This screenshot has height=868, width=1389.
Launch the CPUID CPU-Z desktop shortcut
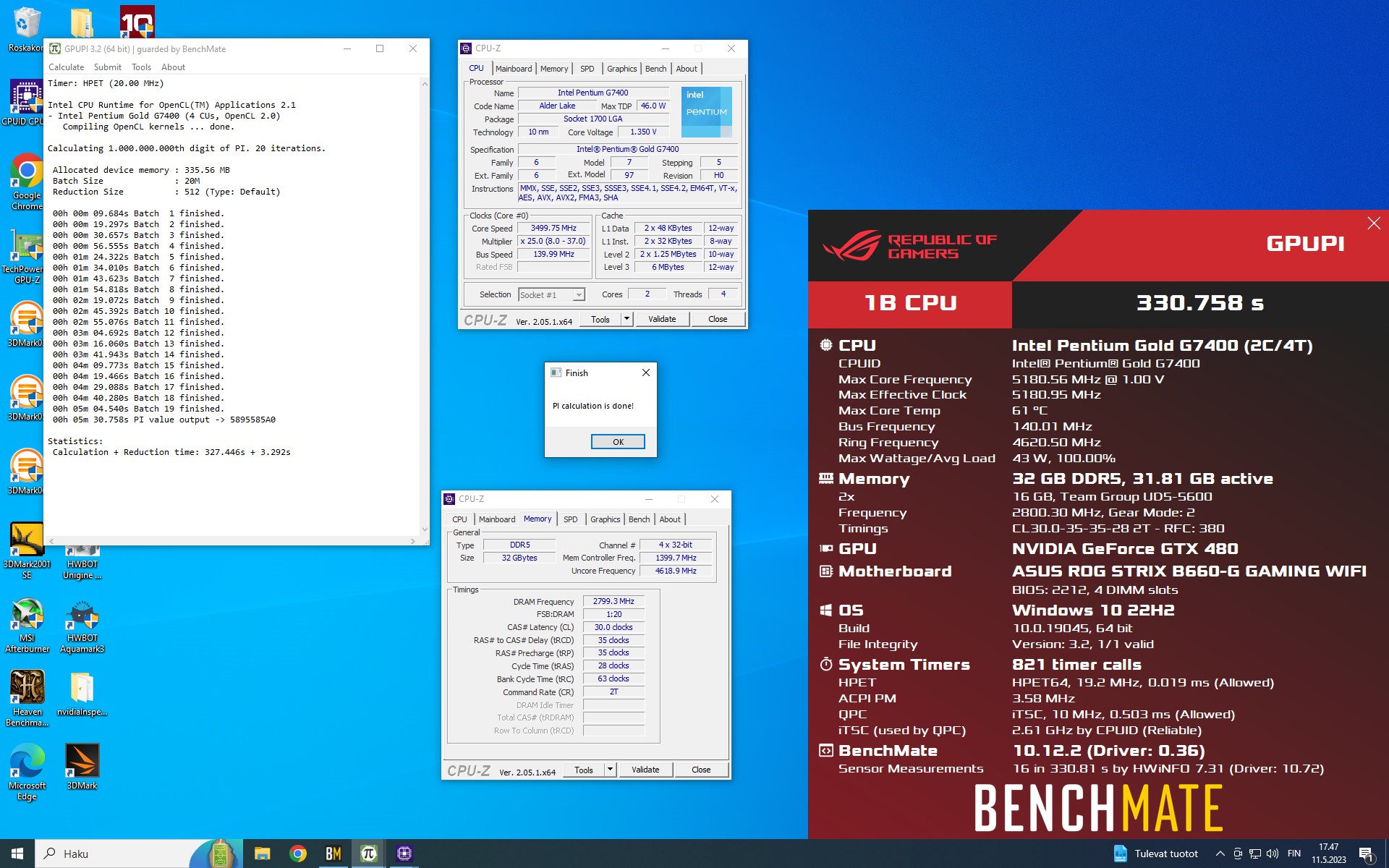click(26, 103)
